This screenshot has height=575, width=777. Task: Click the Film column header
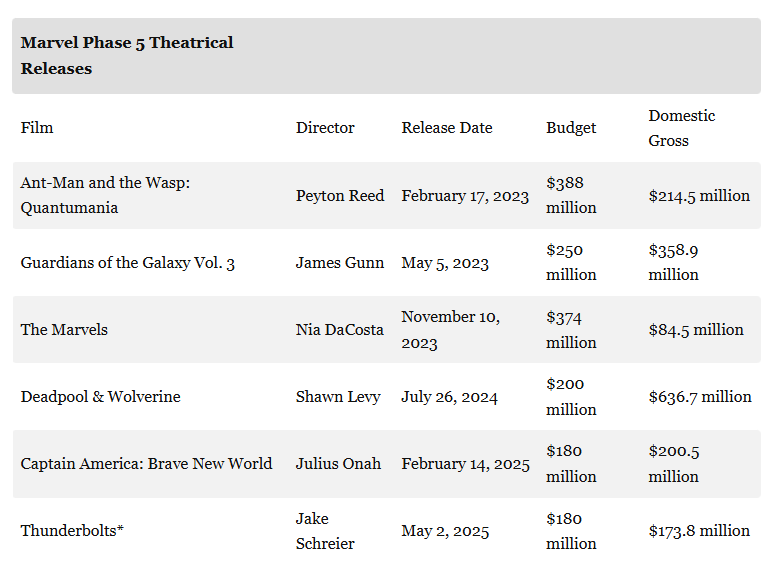click(x=37, y=128)
